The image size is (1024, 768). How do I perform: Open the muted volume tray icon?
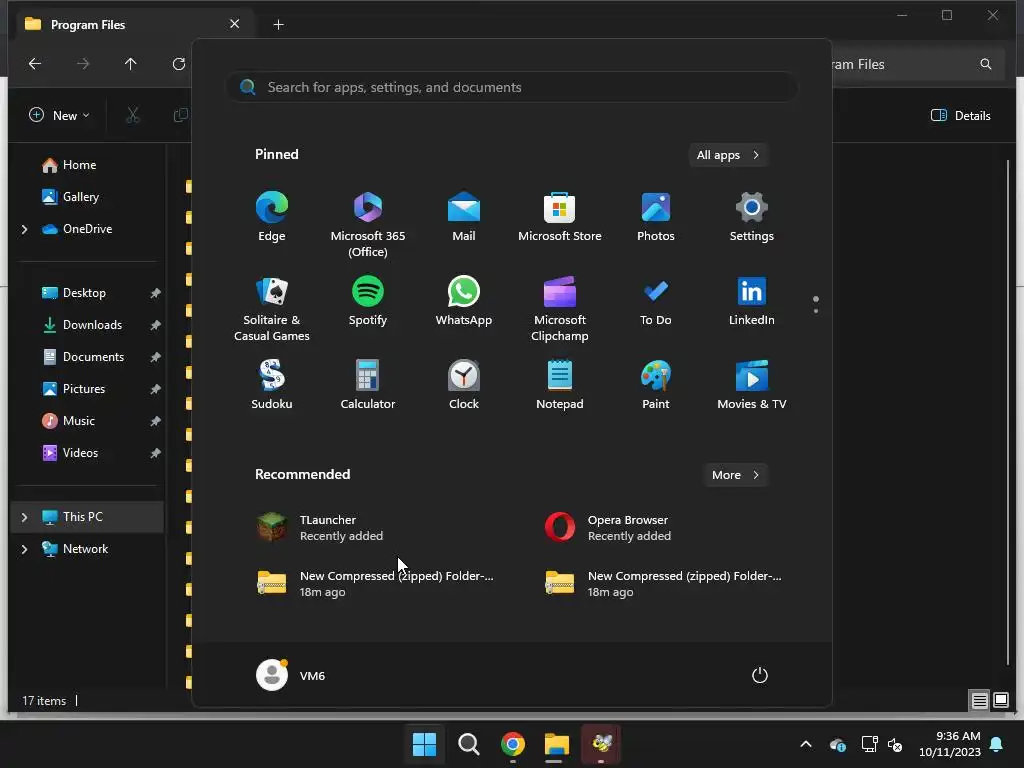(895, 744)
